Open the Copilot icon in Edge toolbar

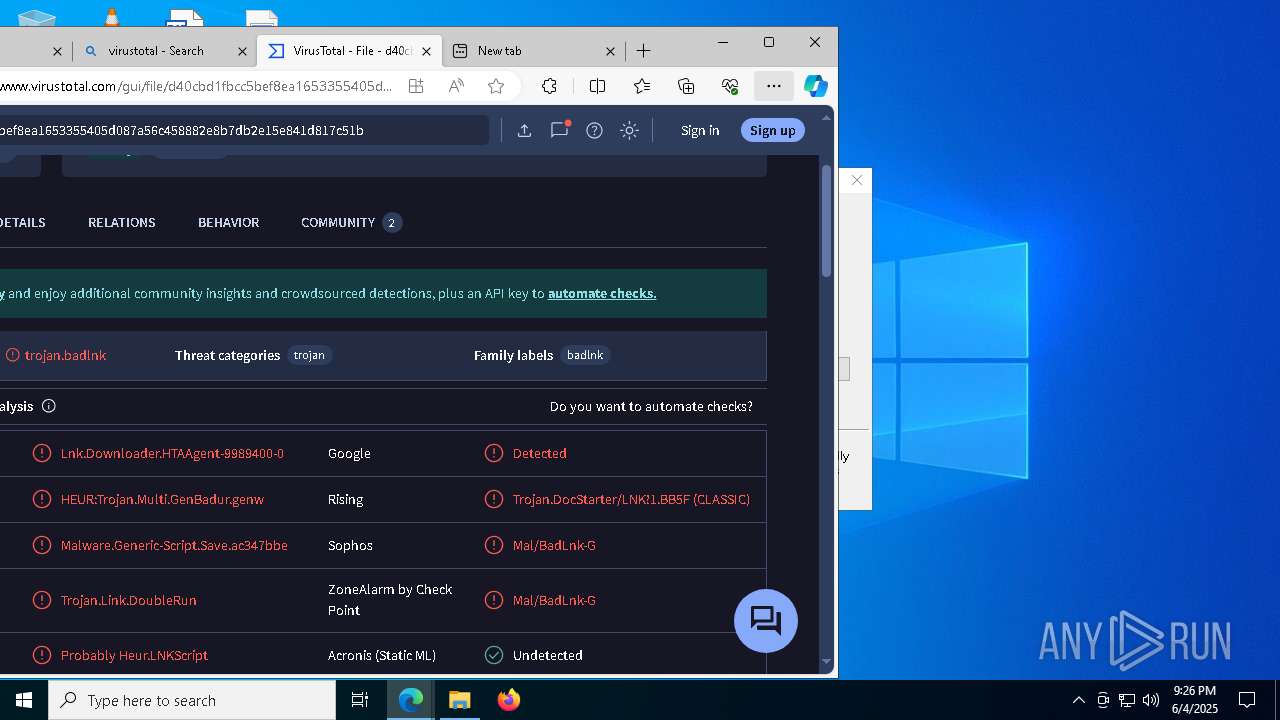[x=816, y=86]
